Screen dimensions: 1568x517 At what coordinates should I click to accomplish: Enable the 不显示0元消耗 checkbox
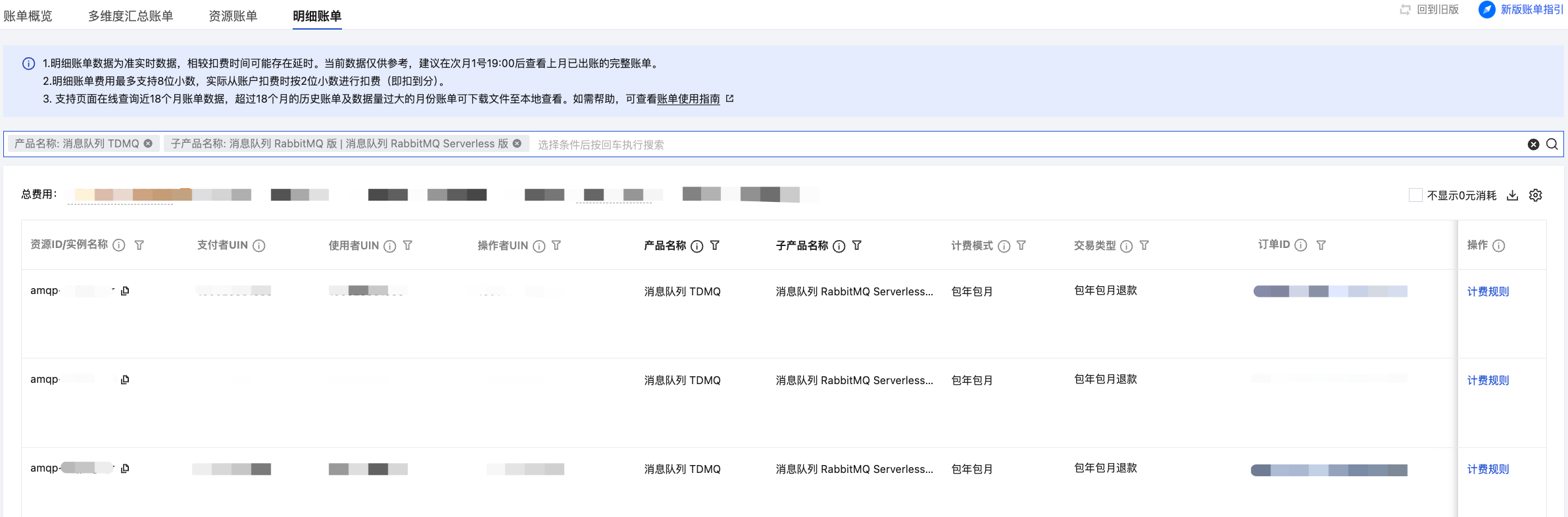tap(1415, 195)
